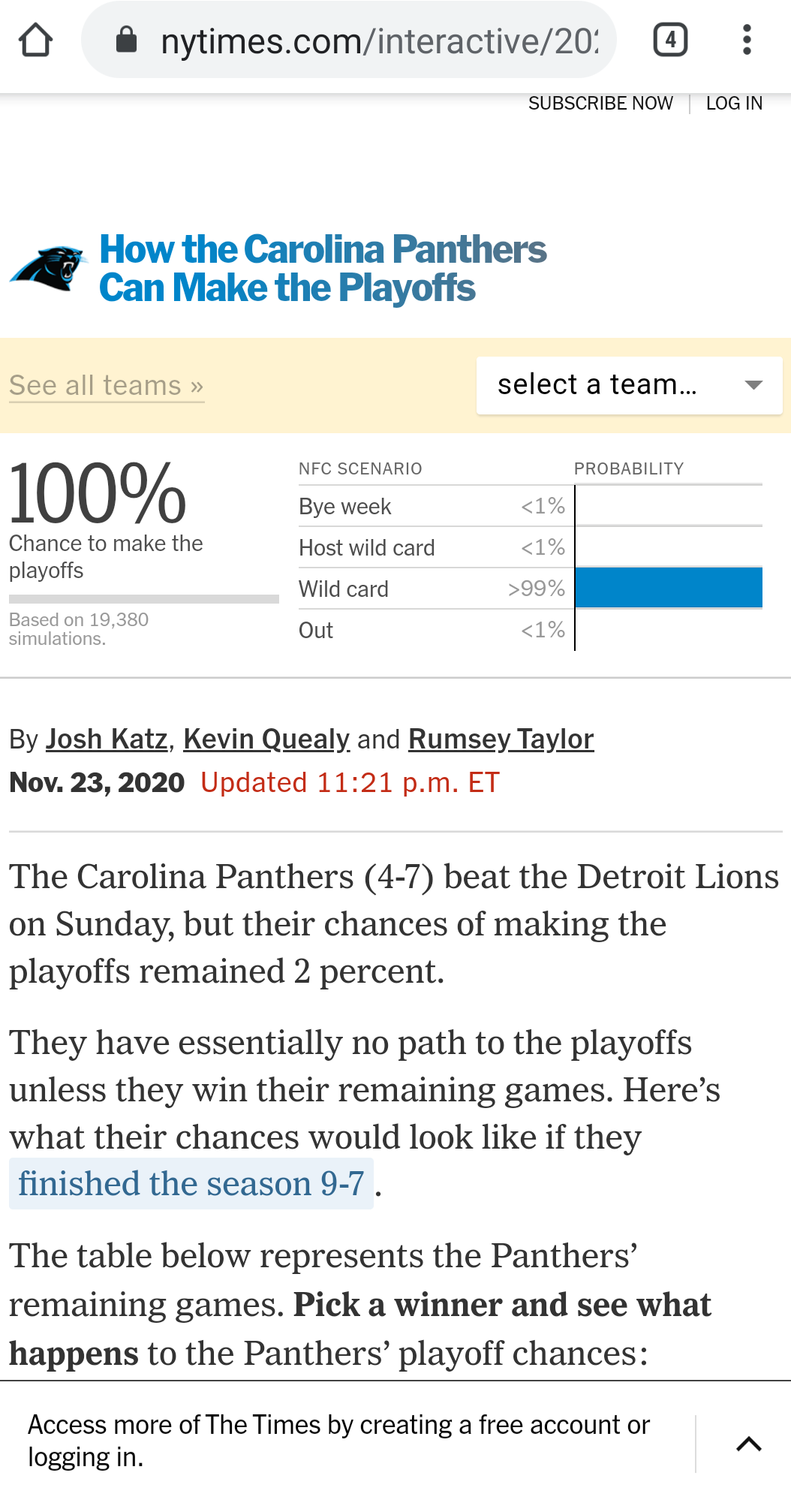Image resolution: width=791 pixels, height=1512 pixels.
Task: Tap the free account banner text
Action: [x=339, y=1441]
